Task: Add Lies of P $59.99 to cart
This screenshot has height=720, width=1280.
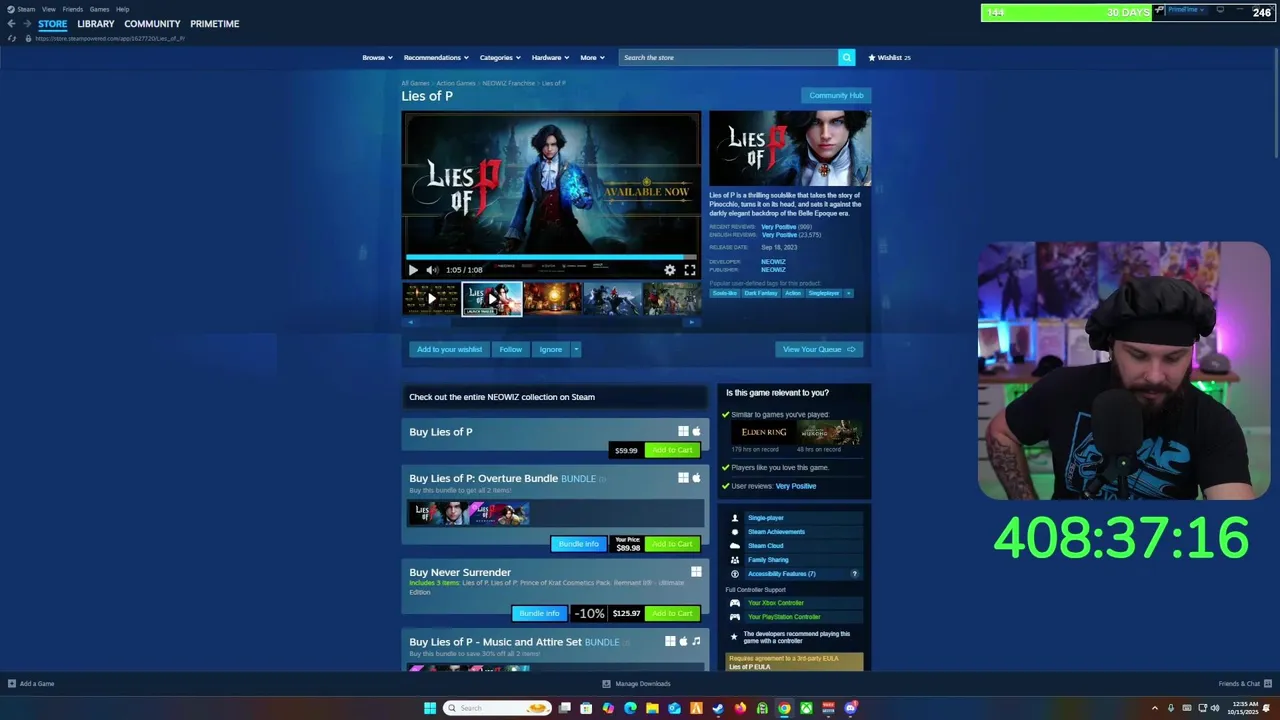Action: (672, 450)
